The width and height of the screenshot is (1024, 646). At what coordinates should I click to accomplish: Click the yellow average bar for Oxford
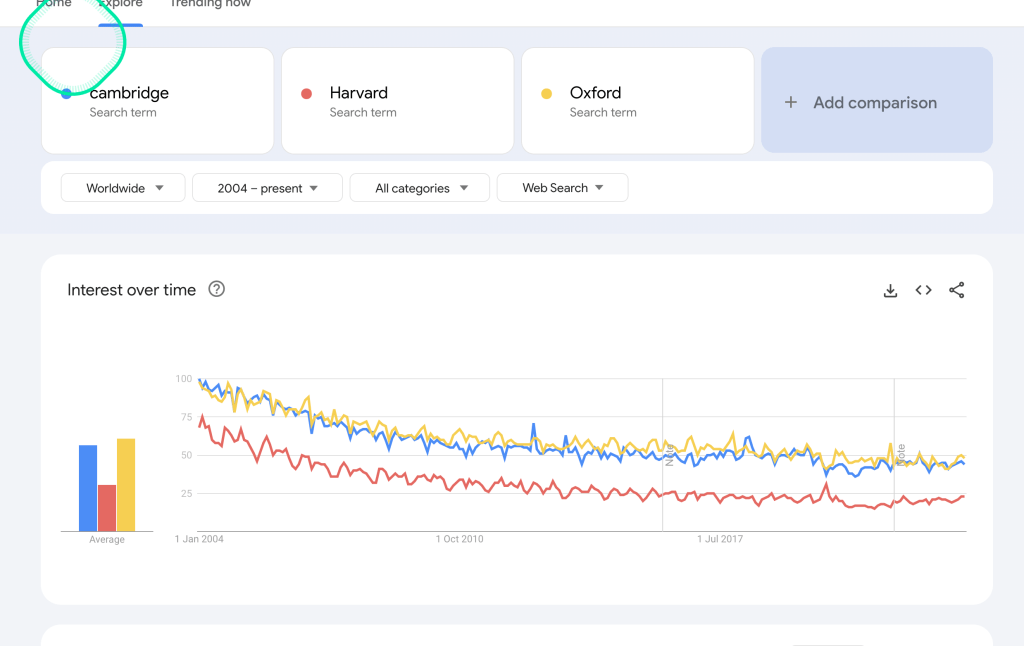click(126, 485)
